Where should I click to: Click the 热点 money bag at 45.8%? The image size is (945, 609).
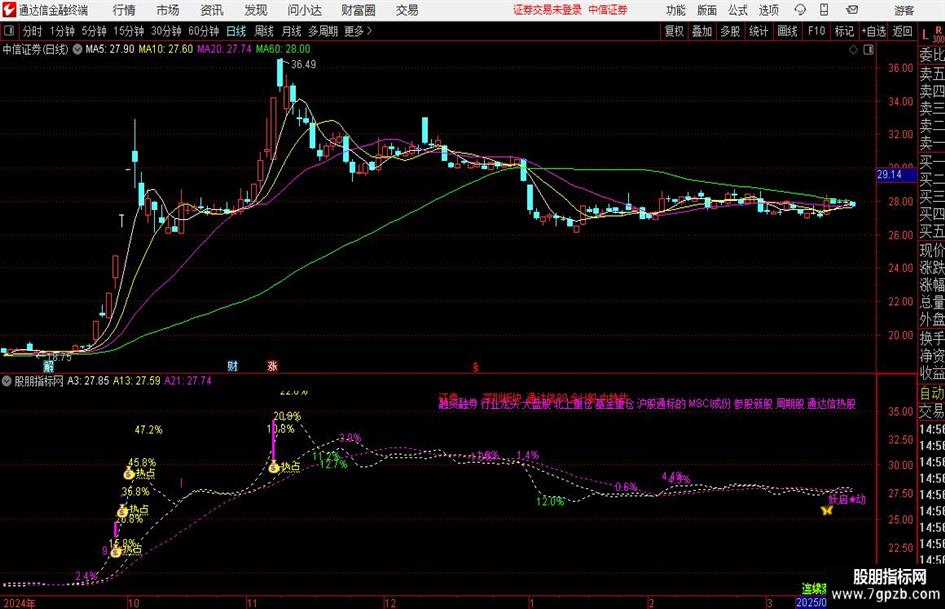click(x=129, y=473)
